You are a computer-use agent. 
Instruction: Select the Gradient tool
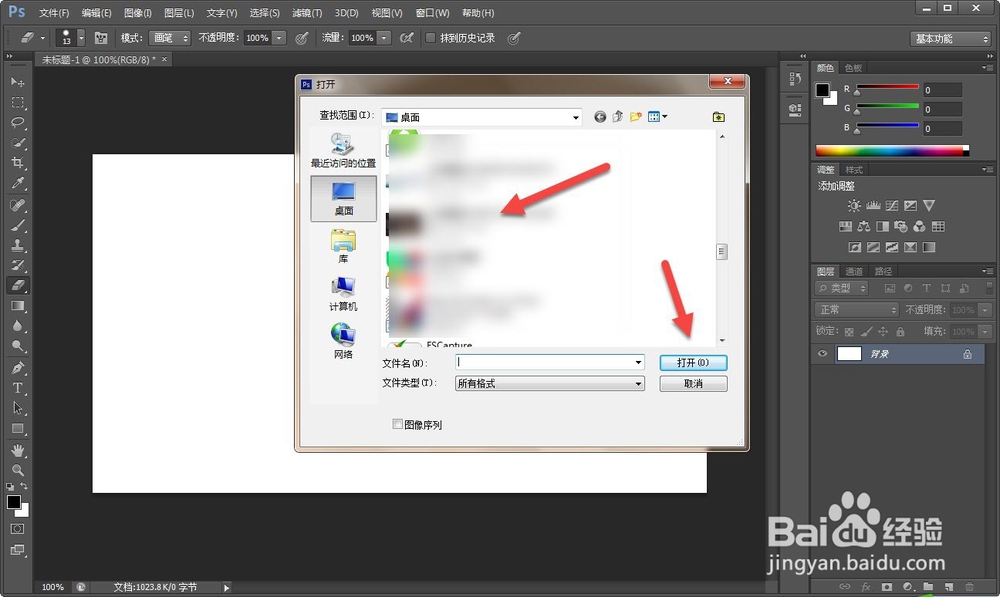point(17,306)
